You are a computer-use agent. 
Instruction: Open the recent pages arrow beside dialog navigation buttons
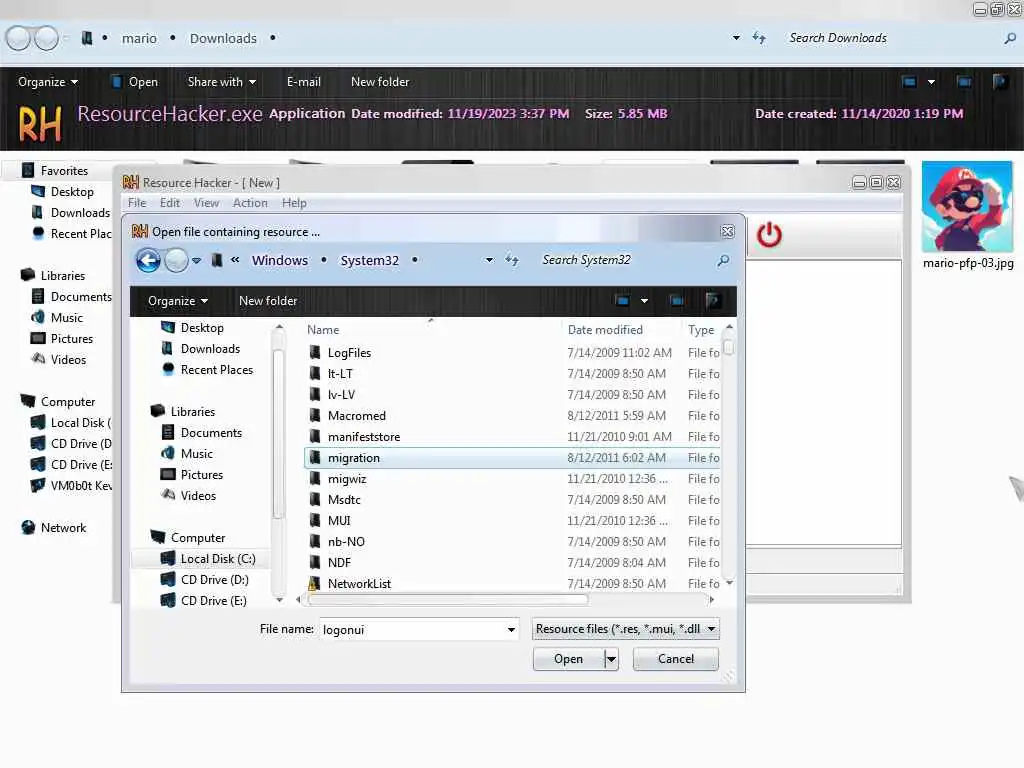tap(197, 261)
